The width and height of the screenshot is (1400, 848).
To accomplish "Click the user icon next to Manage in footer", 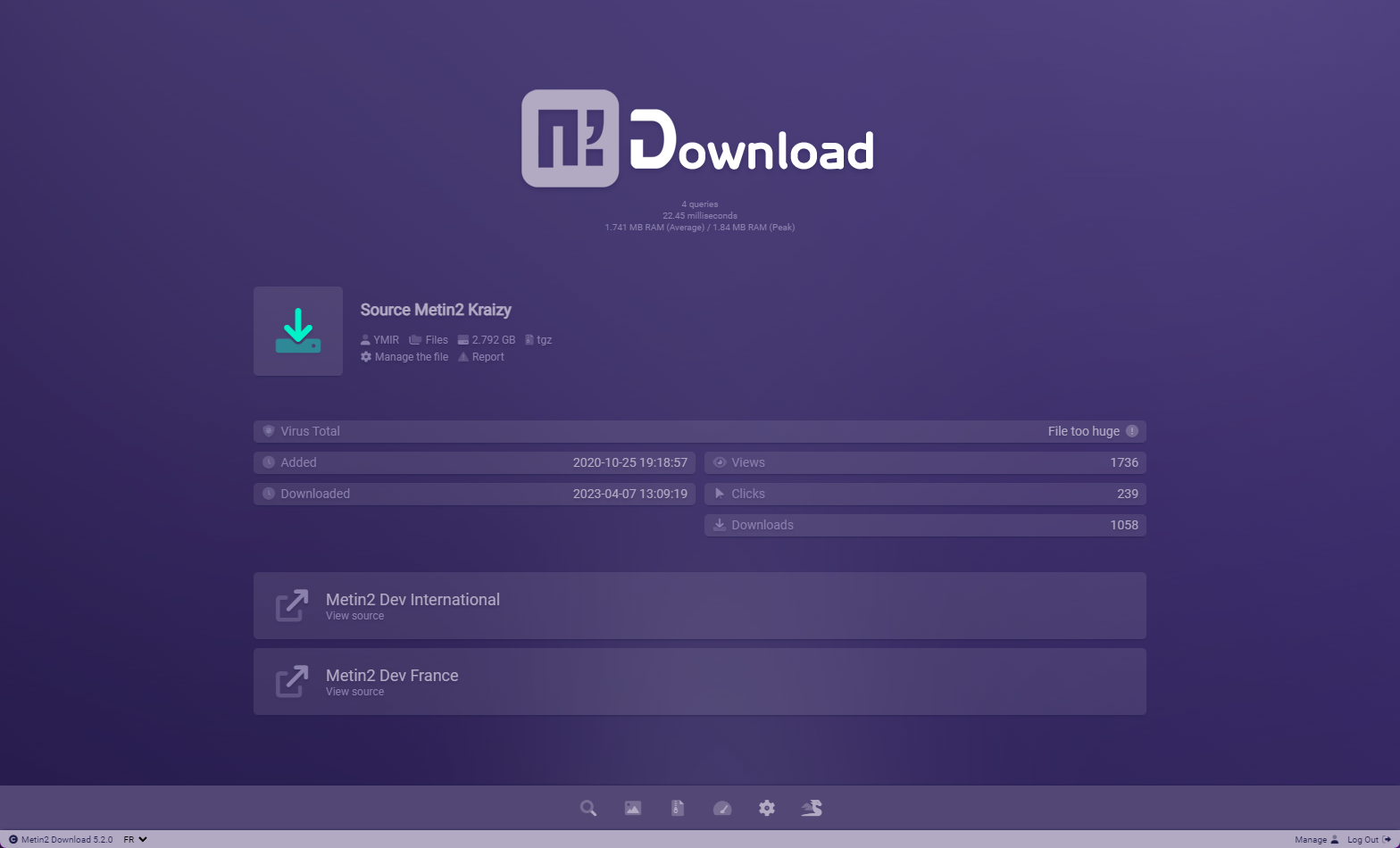I will pos(1335,840).
